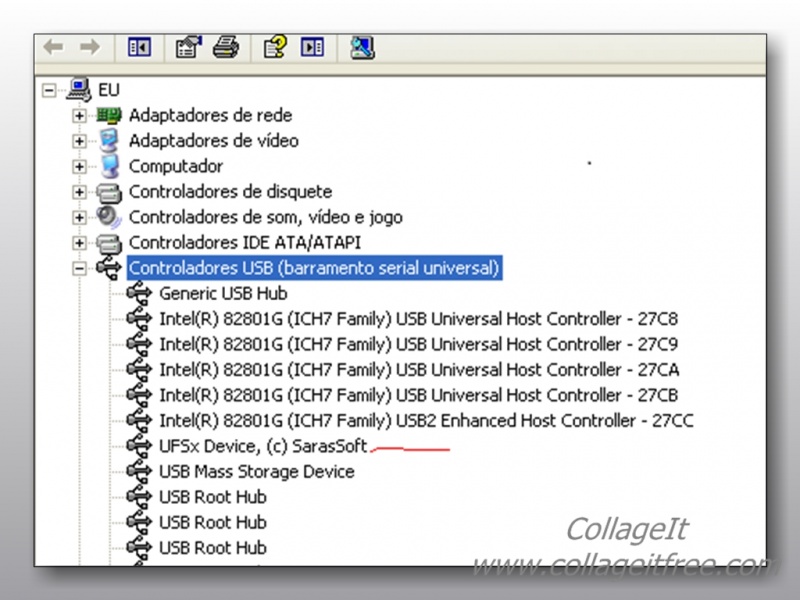Click USB icon for 27C8 controller

click(x=139, y=319)
